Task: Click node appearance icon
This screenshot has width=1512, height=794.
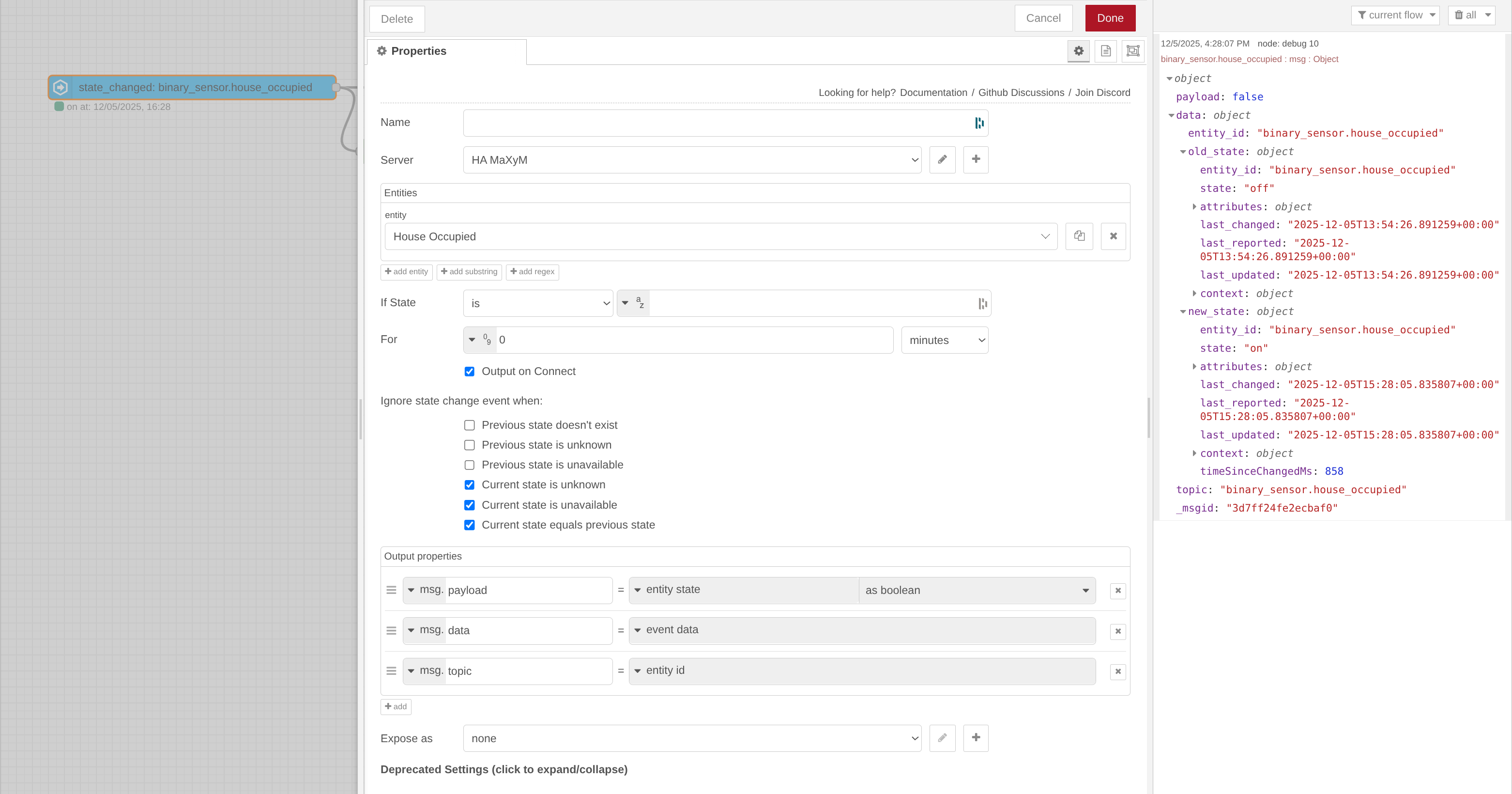Action: coord(1133,51)
